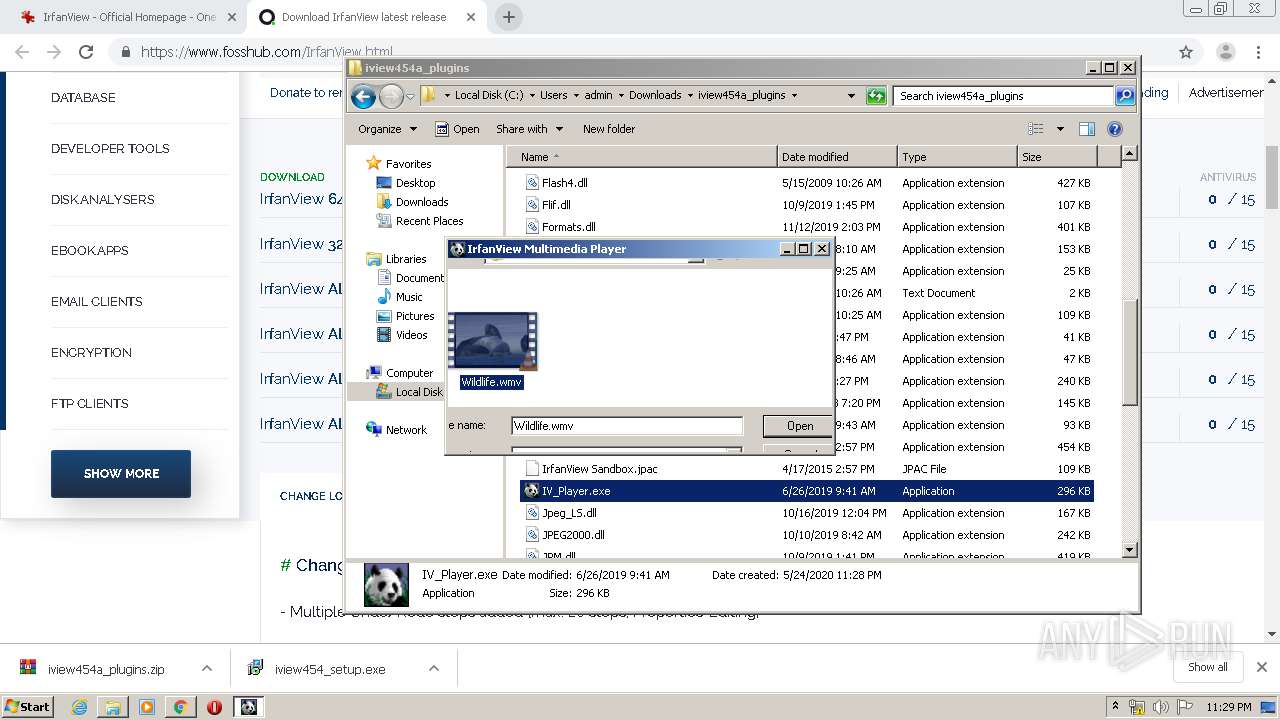Click the Chrome icon in the taskbar
Viewport: 1280px width, 720px height.
180,707
